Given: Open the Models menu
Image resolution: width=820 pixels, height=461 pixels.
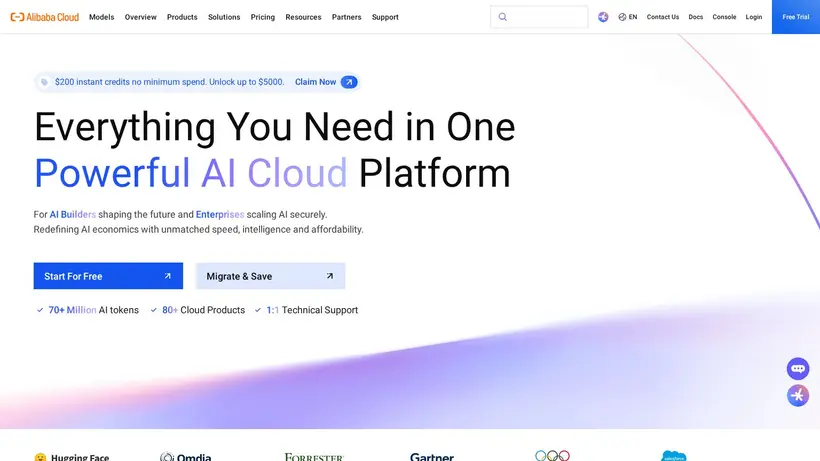Looking at the screenshot, I should tap(101, 17).
